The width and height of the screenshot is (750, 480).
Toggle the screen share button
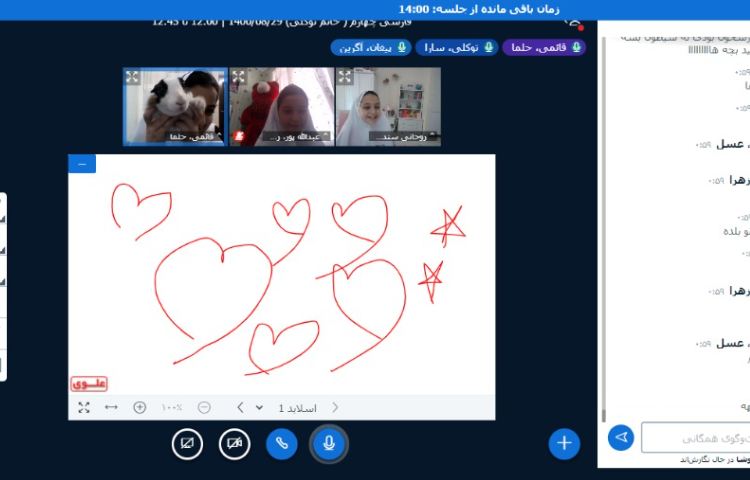(187, 442)
